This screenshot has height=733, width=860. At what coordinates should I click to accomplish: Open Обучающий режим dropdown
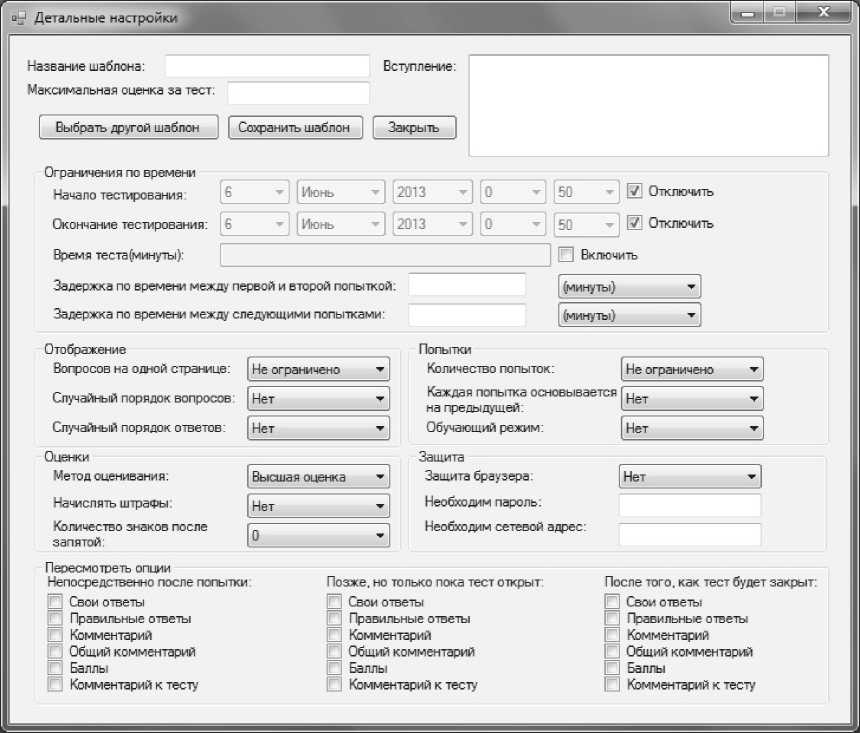coord(692,428)
